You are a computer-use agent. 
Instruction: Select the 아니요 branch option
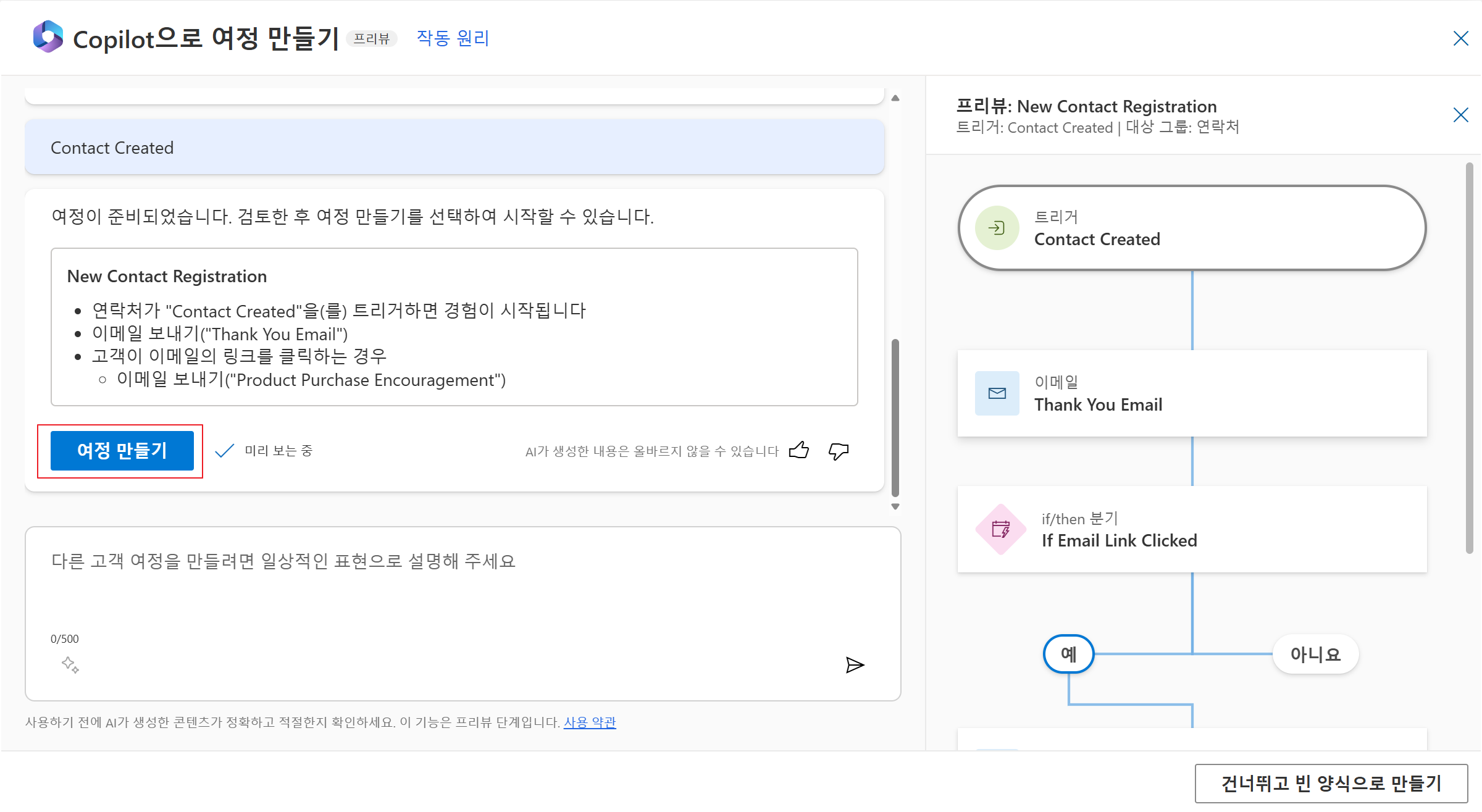(x=1315, y=654)
